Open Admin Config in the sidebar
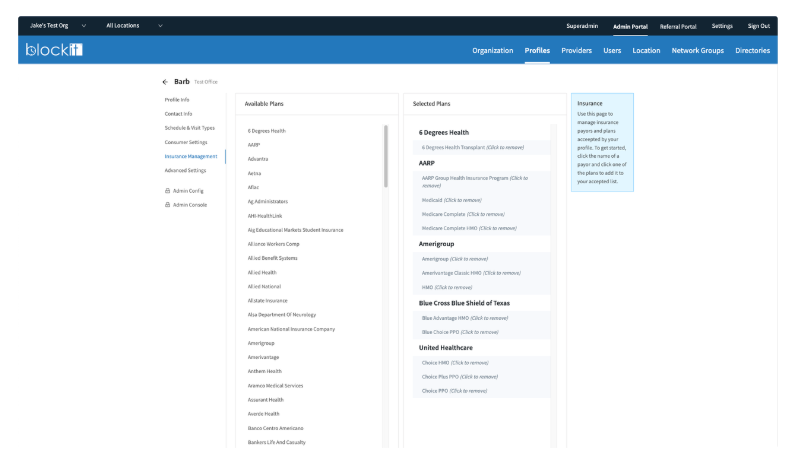794x458 pixels. [x=188, y=191]
